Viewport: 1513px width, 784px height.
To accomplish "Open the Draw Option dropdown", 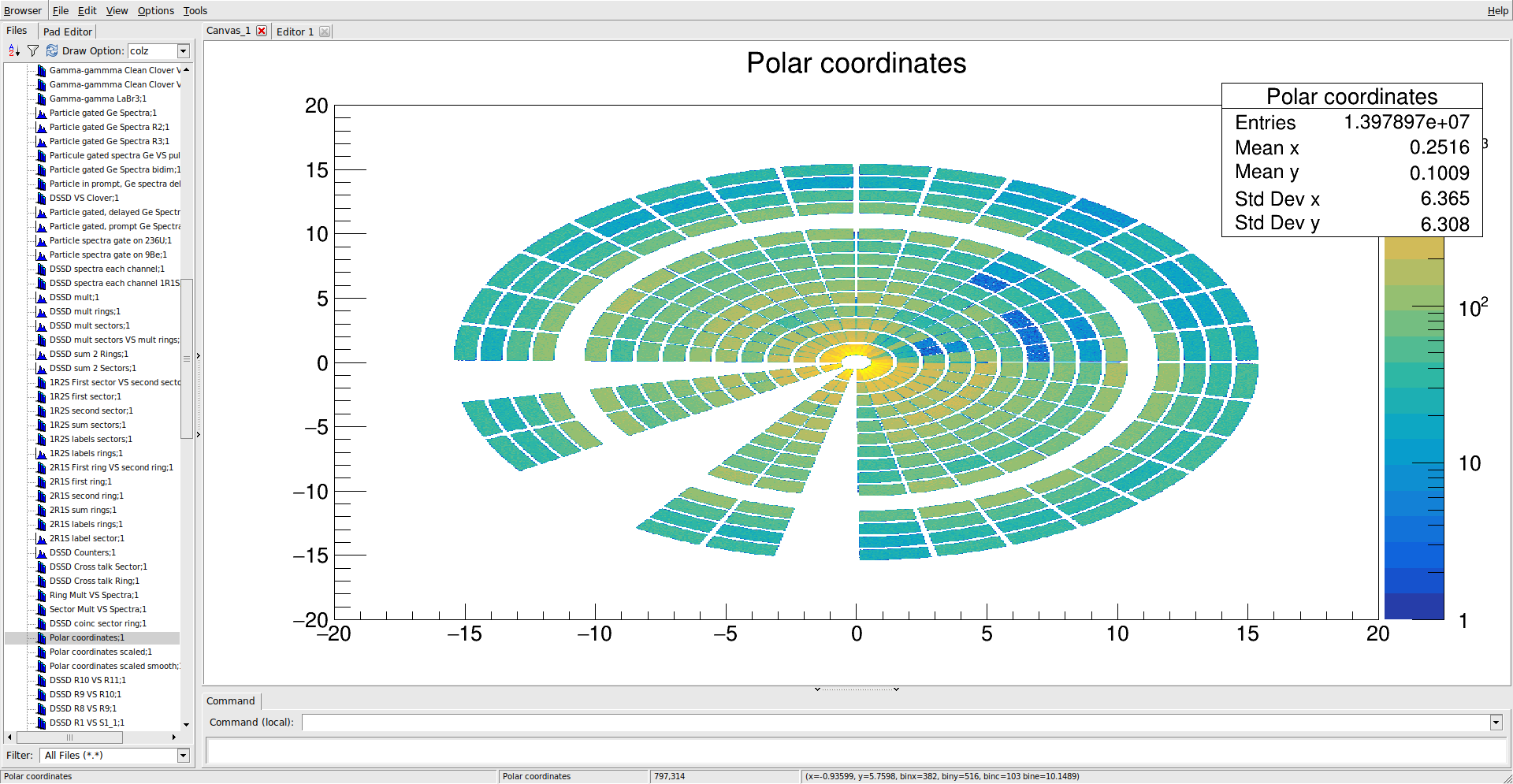I will [x=184, y=51].
